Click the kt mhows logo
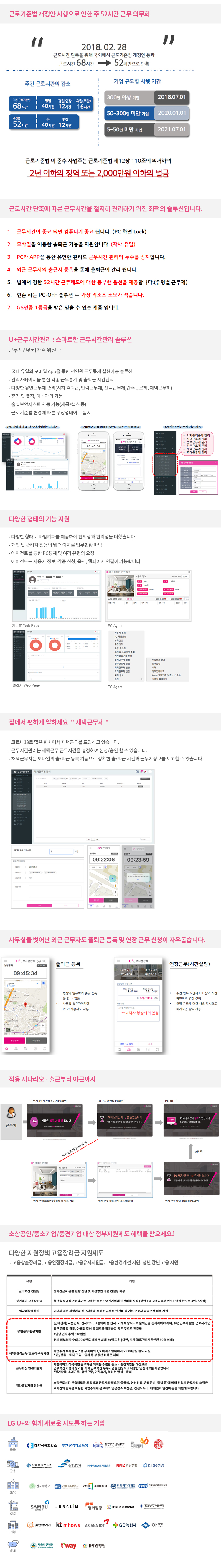221x1568 pixels. [x=68, y=1525]
